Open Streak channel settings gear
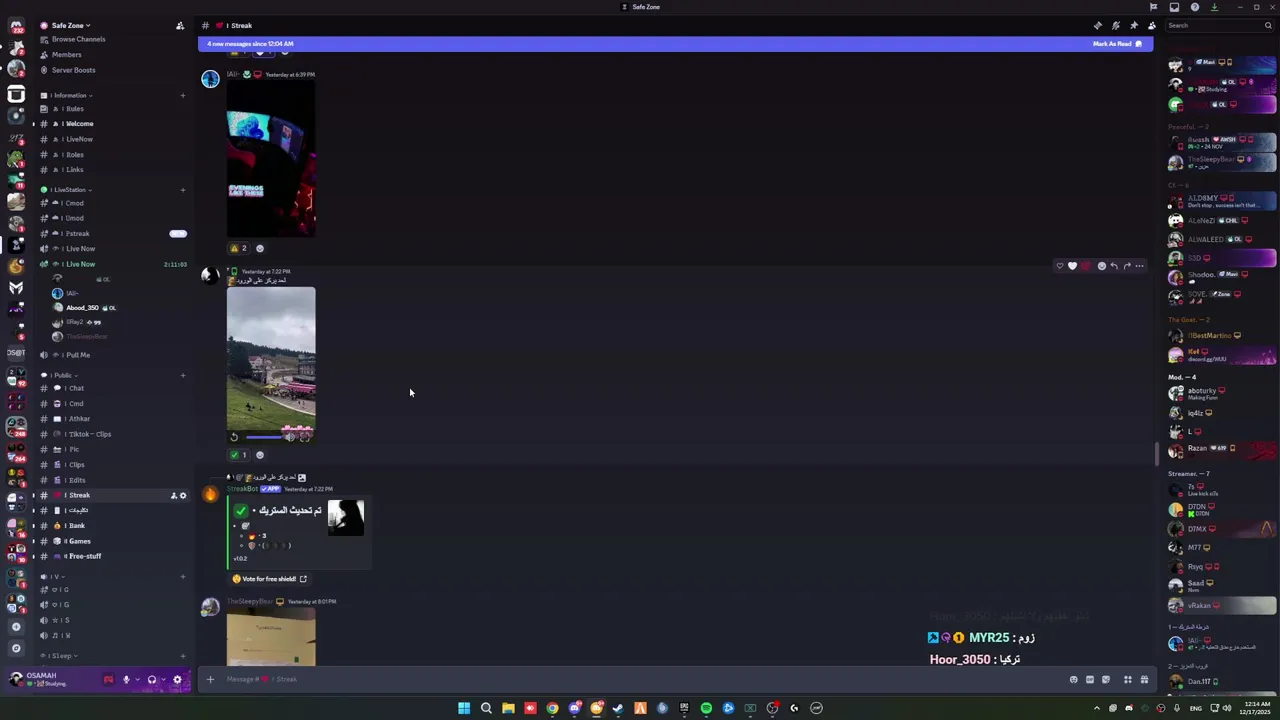1280x720 pixels. click(182, 495)
